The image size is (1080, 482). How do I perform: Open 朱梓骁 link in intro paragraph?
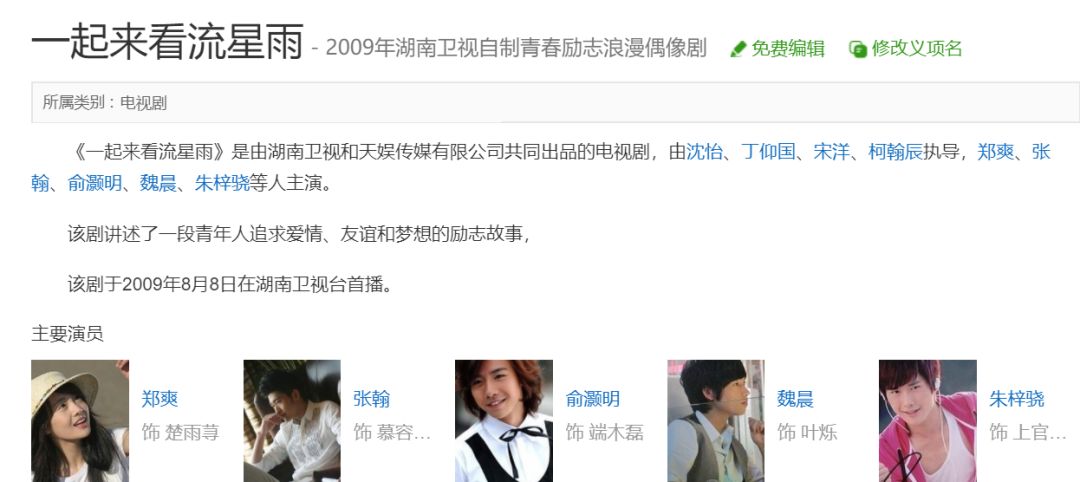tap(222, 183)
